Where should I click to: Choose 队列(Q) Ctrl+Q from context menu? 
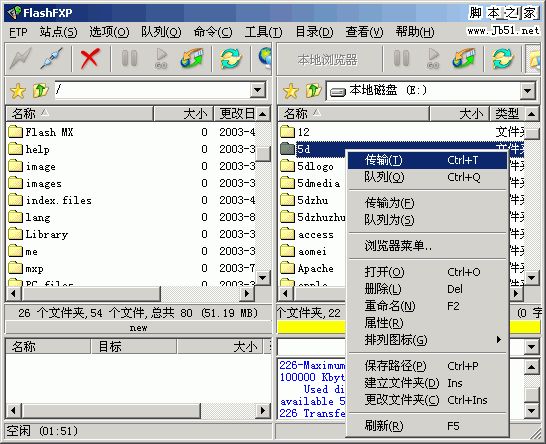[x=427, y=177]
